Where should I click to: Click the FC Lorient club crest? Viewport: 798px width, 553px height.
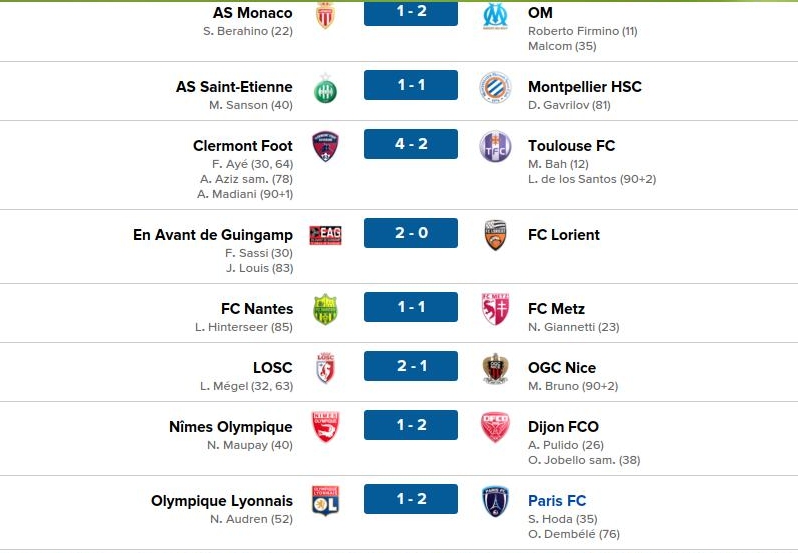point(495,235)
